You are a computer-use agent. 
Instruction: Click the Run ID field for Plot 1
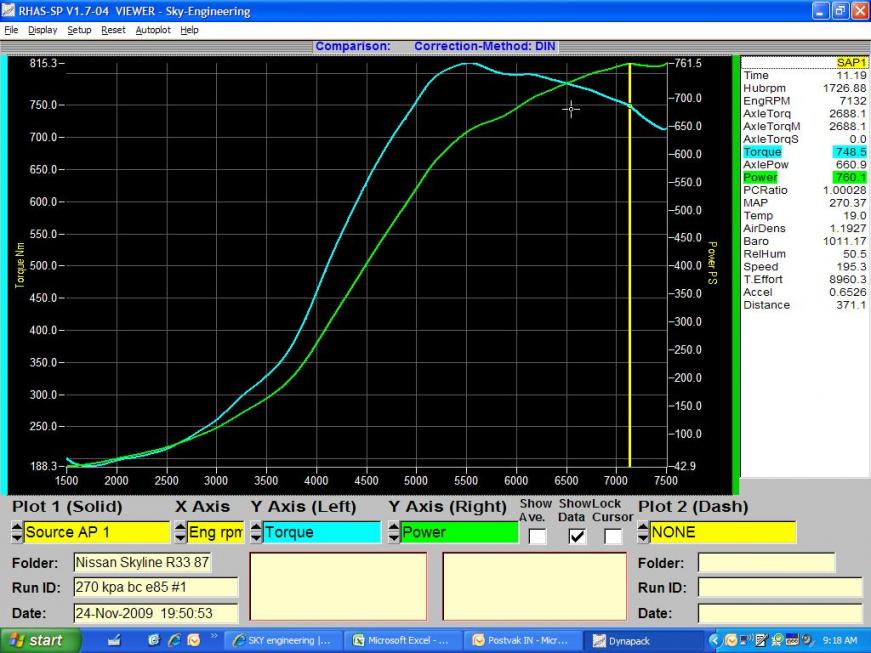pos(155,587)
